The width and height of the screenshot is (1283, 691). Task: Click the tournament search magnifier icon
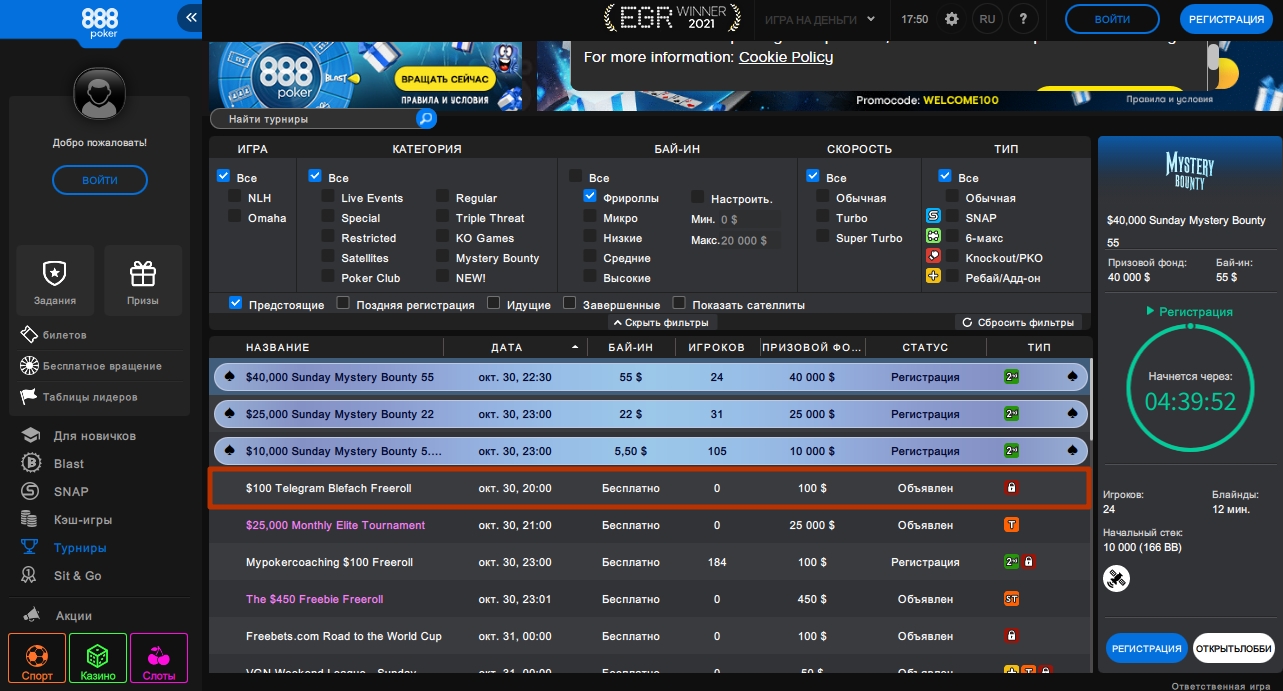point(426,119)
